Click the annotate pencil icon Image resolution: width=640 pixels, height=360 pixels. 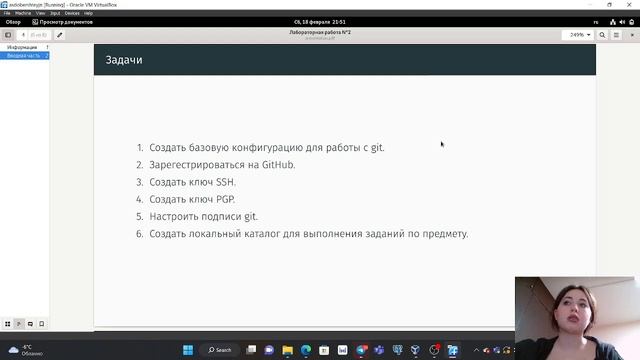pyautogui.click(x=60, y=35)
